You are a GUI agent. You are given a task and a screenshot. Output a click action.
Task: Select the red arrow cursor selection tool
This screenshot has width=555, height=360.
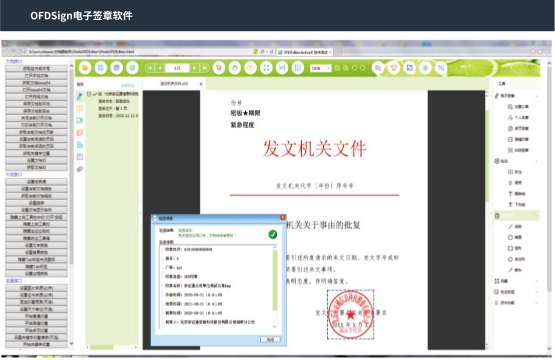pyautogui.click(x=219, y=68)
